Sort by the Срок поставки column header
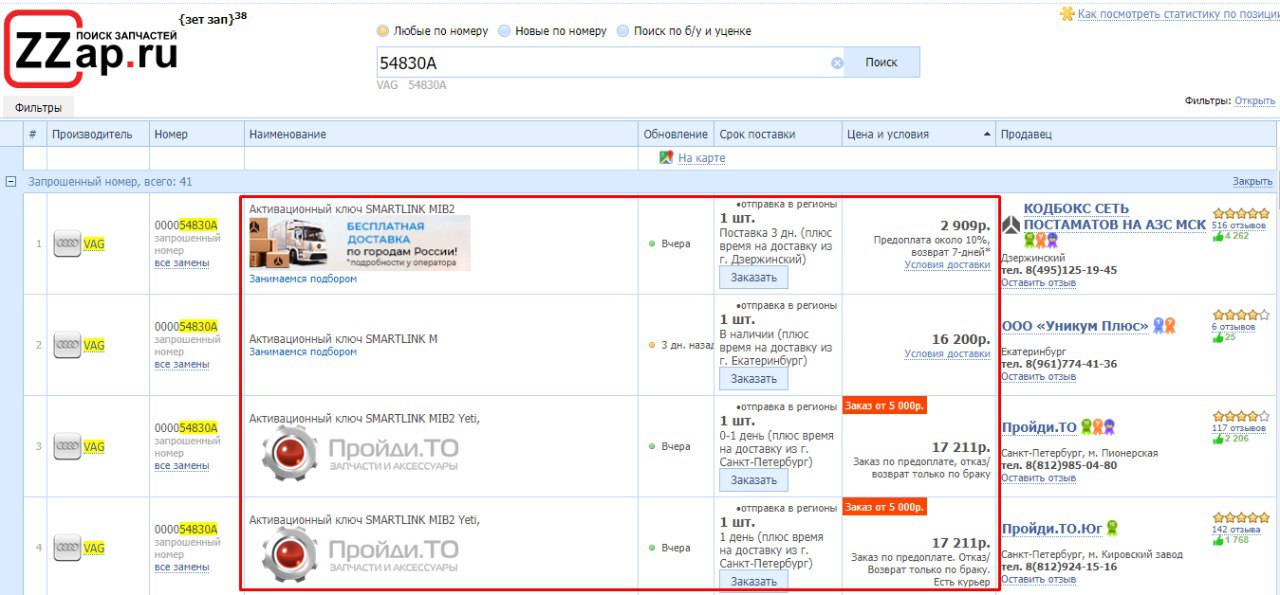Screen dimensions: 1280x595 (778, 134)
